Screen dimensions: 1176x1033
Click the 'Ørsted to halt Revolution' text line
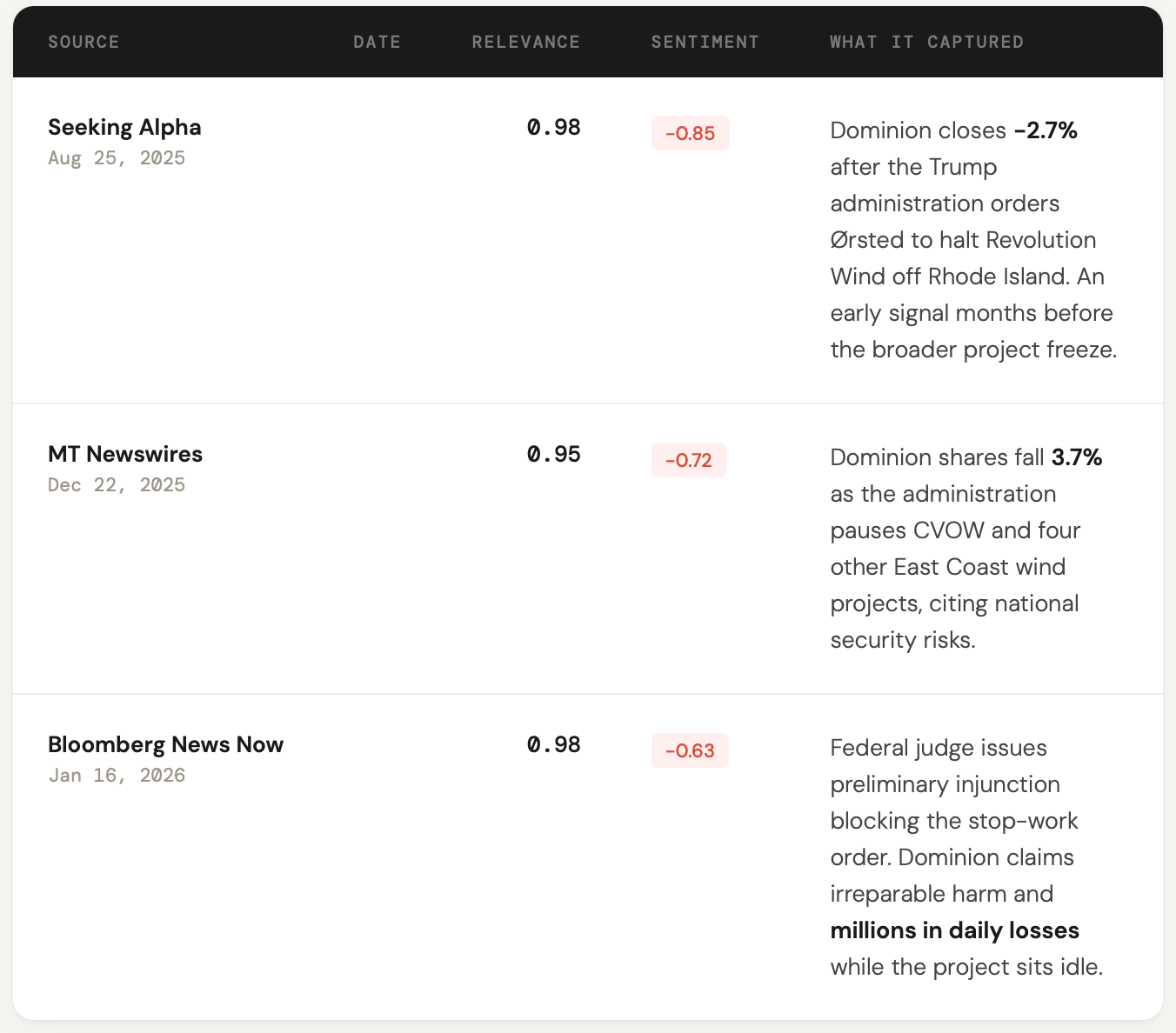pos(963,240)
